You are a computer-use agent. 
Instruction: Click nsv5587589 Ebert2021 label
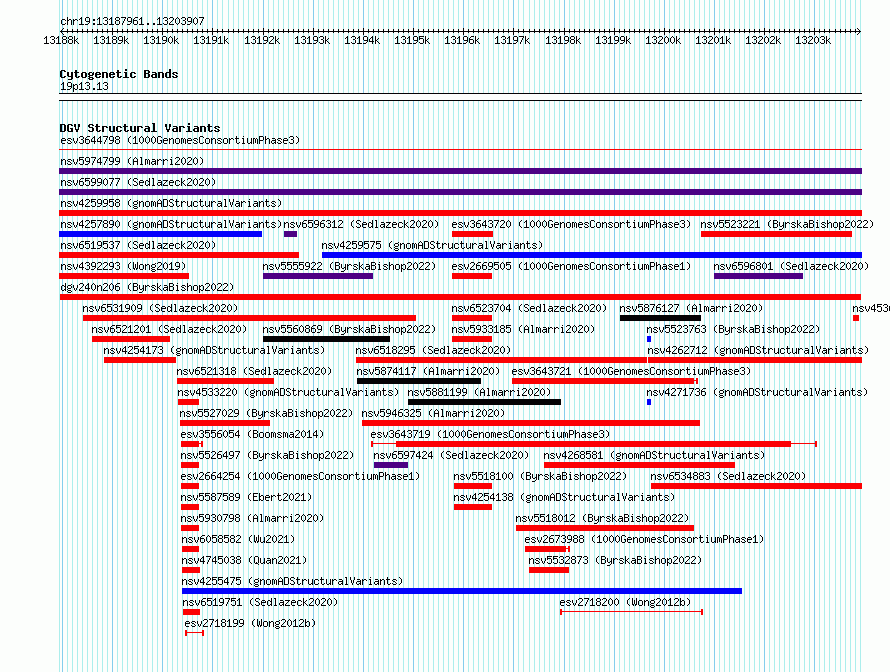[246, 497]
